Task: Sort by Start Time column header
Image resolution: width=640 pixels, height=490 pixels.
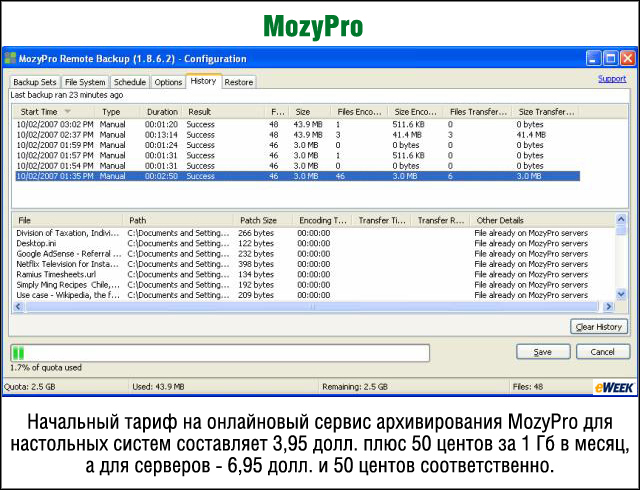Action: tap(54, 111)
